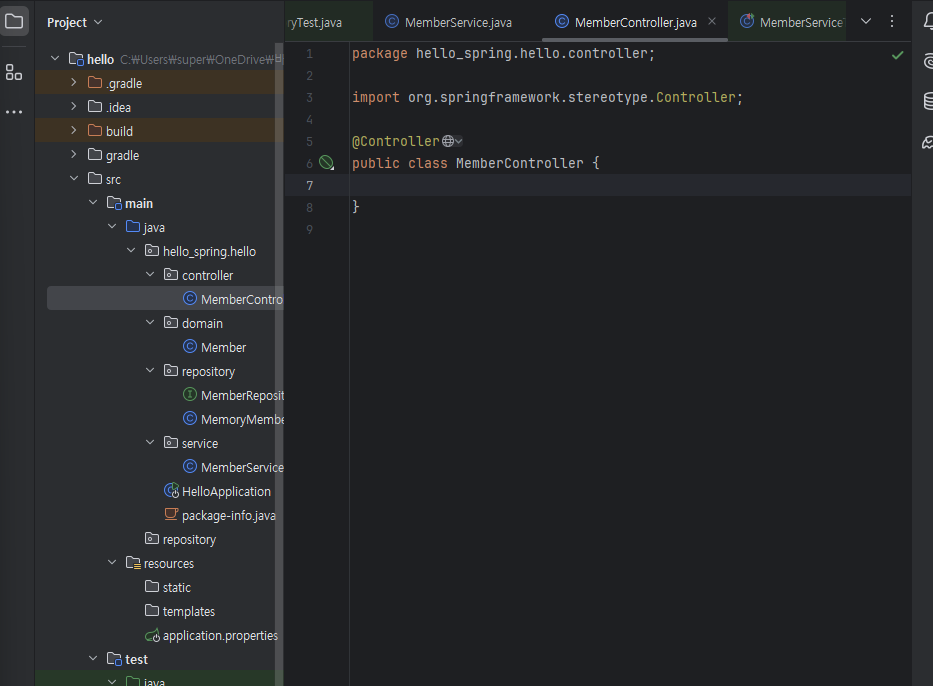This screenshot has width=933, height=686.
Task: Select the templates folder
Action: point(180,611)
